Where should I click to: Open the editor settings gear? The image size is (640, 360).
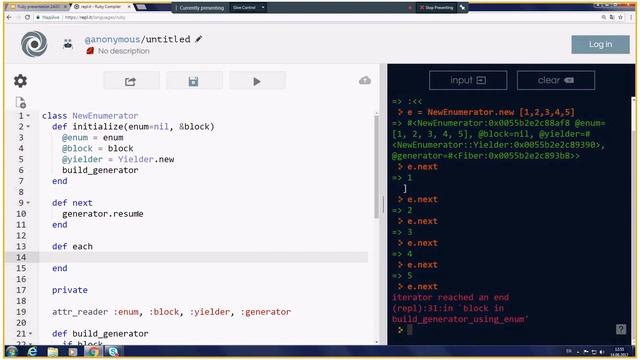[20, 81]
